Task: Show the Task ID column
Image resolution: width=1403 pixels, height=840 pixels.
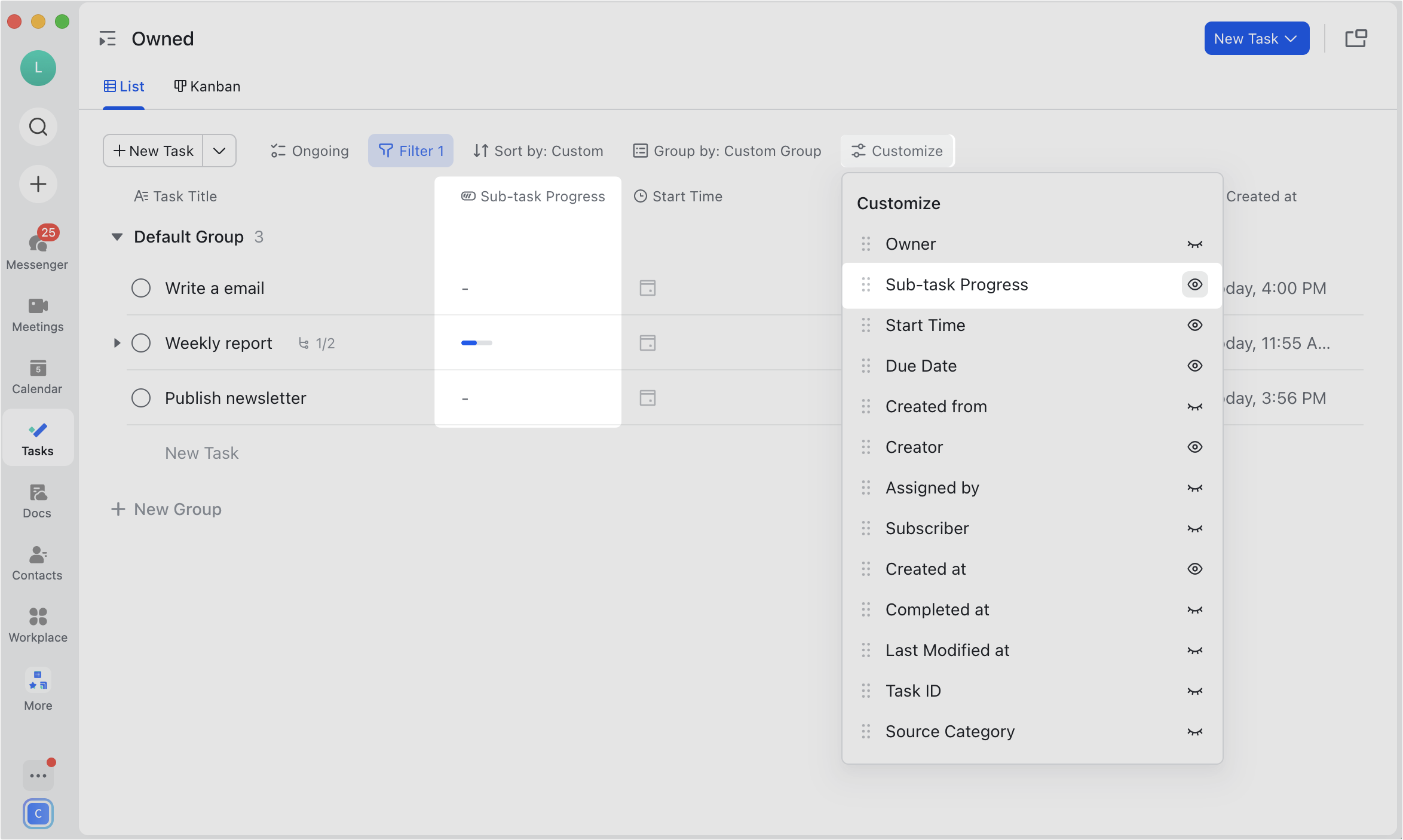Action: 1194,691
